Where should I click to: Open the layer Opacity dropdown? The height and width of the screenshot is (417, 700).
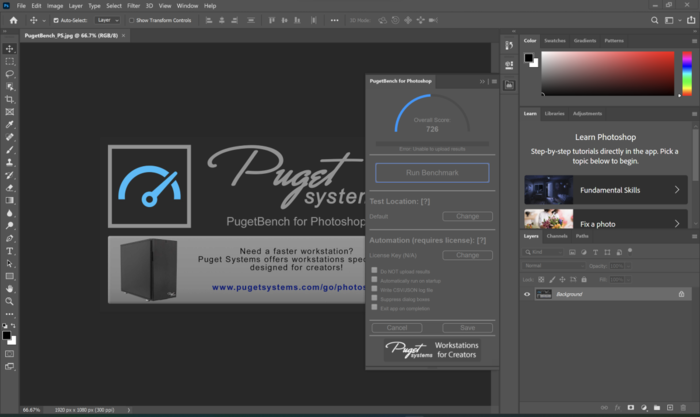pyautogui.click(x=629, y=266)
